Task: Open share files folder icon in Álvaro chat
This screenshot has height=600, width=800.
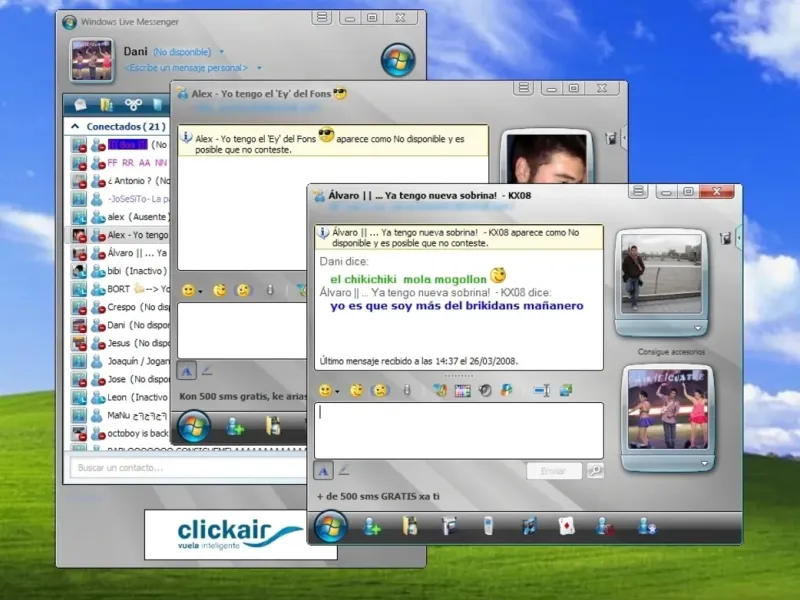Action: tap(410, 526)
